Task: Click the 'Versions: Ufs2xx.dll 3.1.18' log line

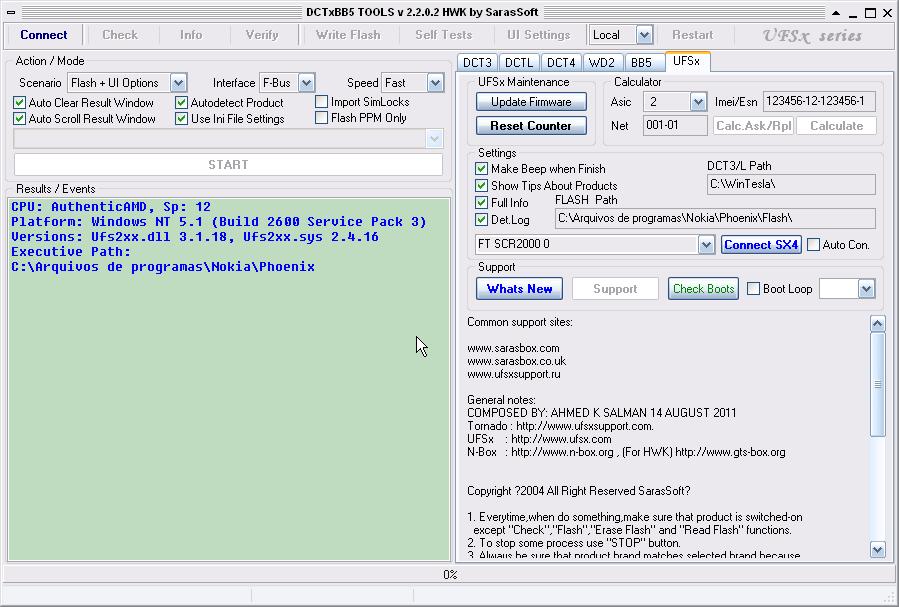Action: pos(194,237)
